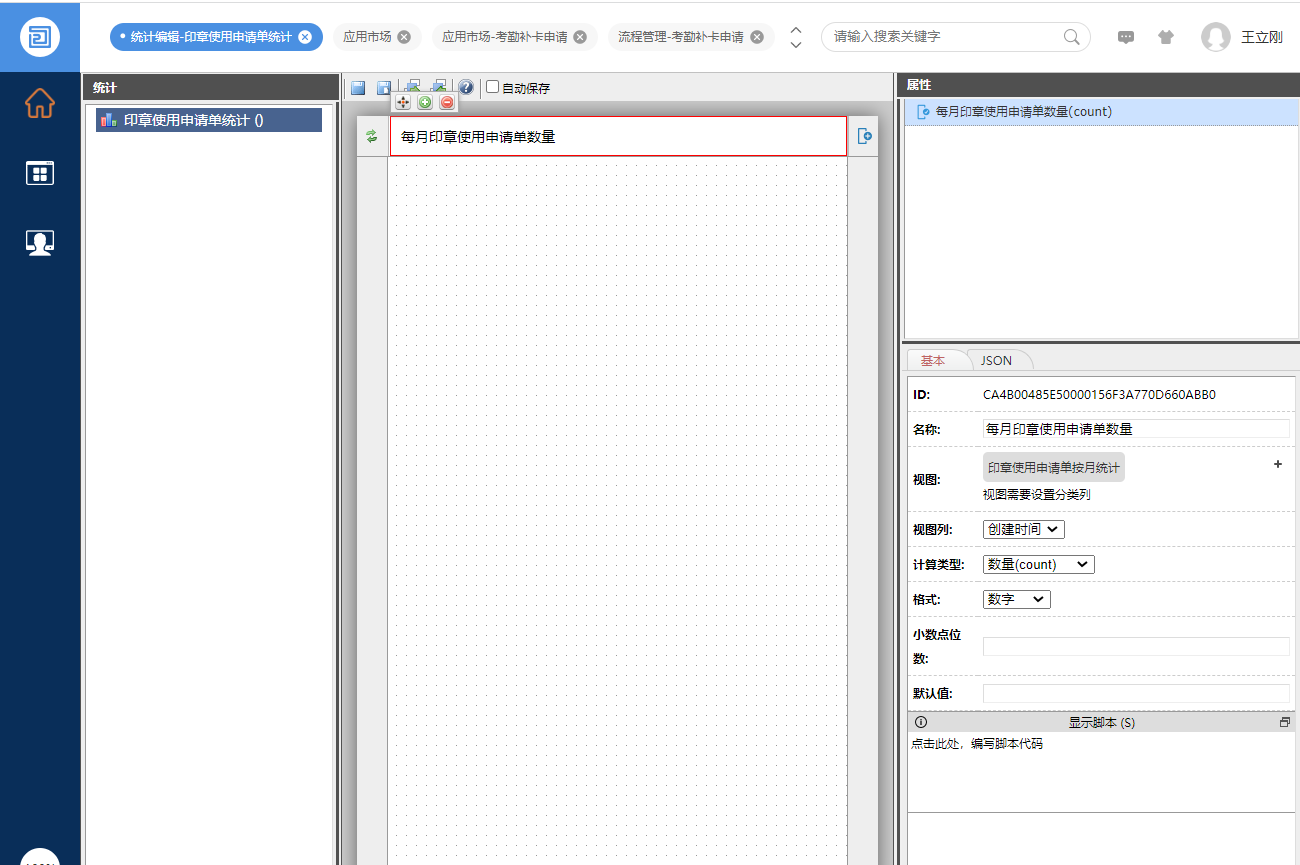The height and width of the screenshot is (865, 1300).
Task: Click the plus icon next to the view
Action: [1277, 464]
